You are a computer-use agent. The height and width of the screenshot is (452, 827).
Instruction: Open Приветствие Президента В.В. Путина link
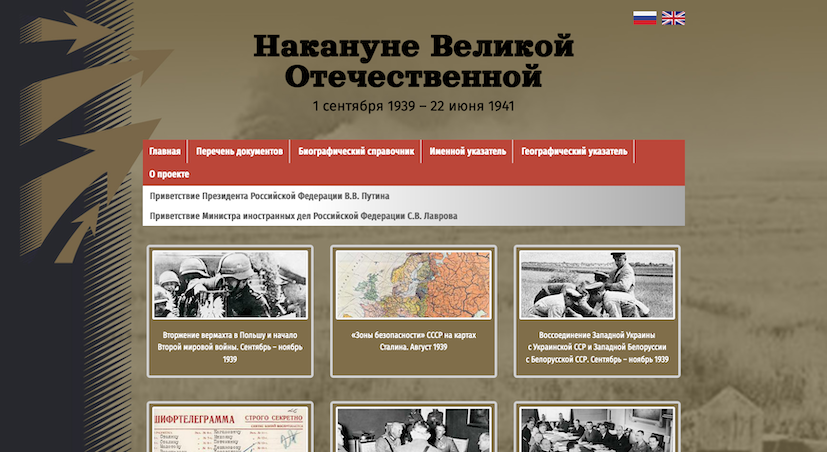pyautogui.click(x=269, y=196)
